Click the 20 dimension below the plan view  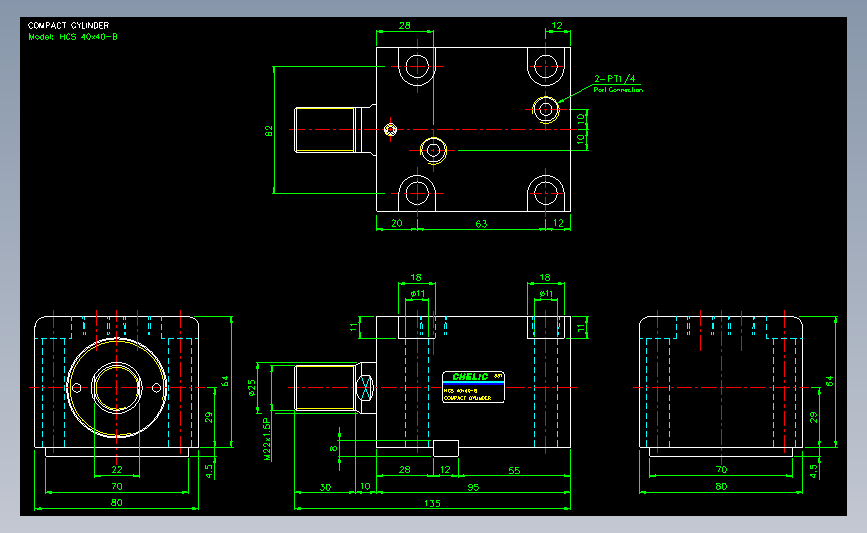(x=396, y=223)
